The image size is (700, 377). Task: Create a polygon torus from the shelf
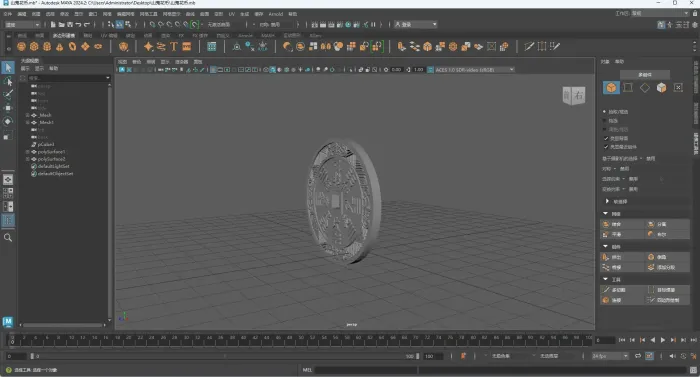pos(72,46)
